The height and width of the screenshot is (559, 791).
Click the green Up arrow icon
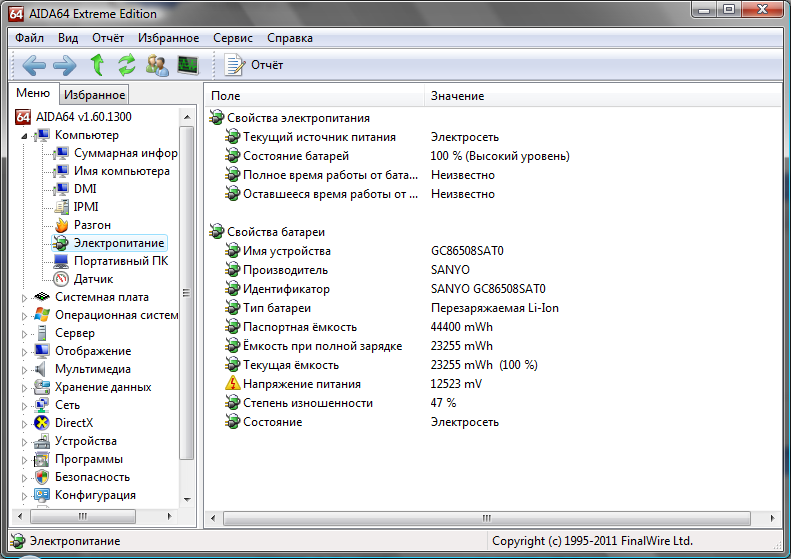pyautogui.click(x=97, y=65)
